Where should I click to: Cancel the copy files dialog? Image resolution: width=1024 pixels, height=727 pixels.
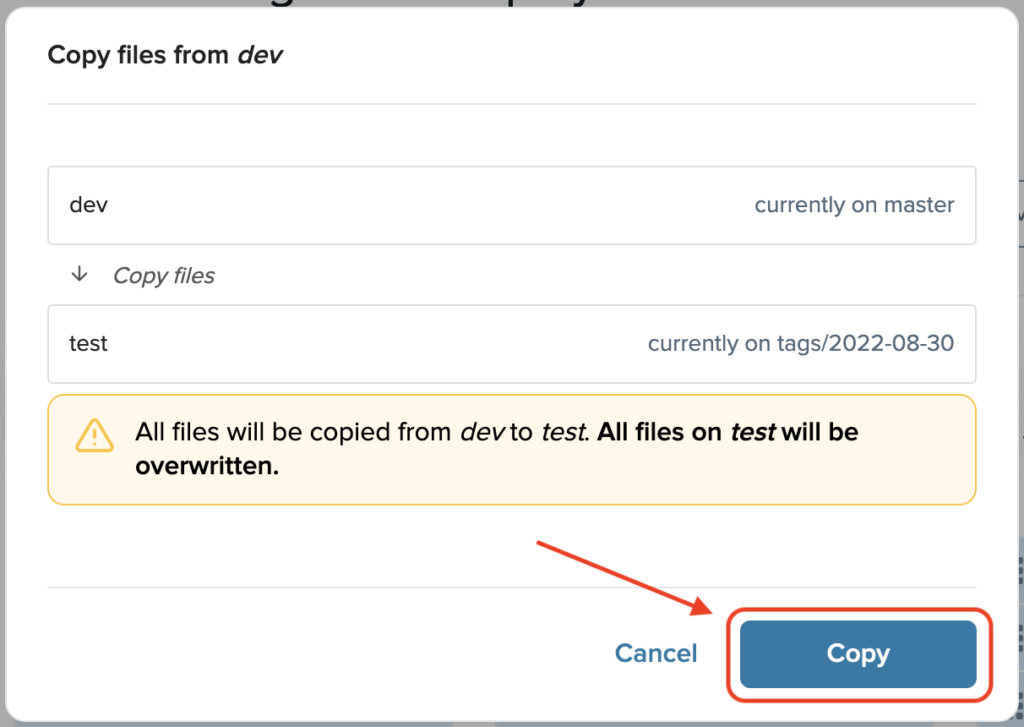656,653
